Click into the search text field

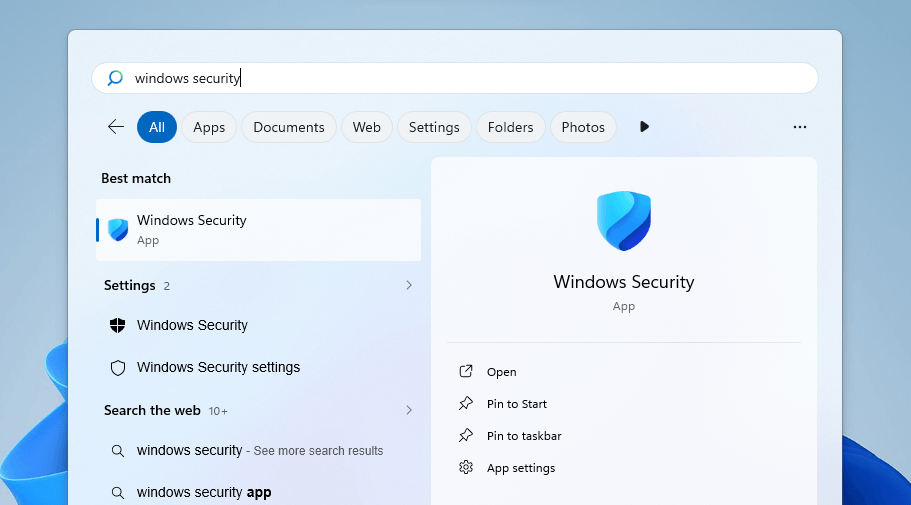455,78
